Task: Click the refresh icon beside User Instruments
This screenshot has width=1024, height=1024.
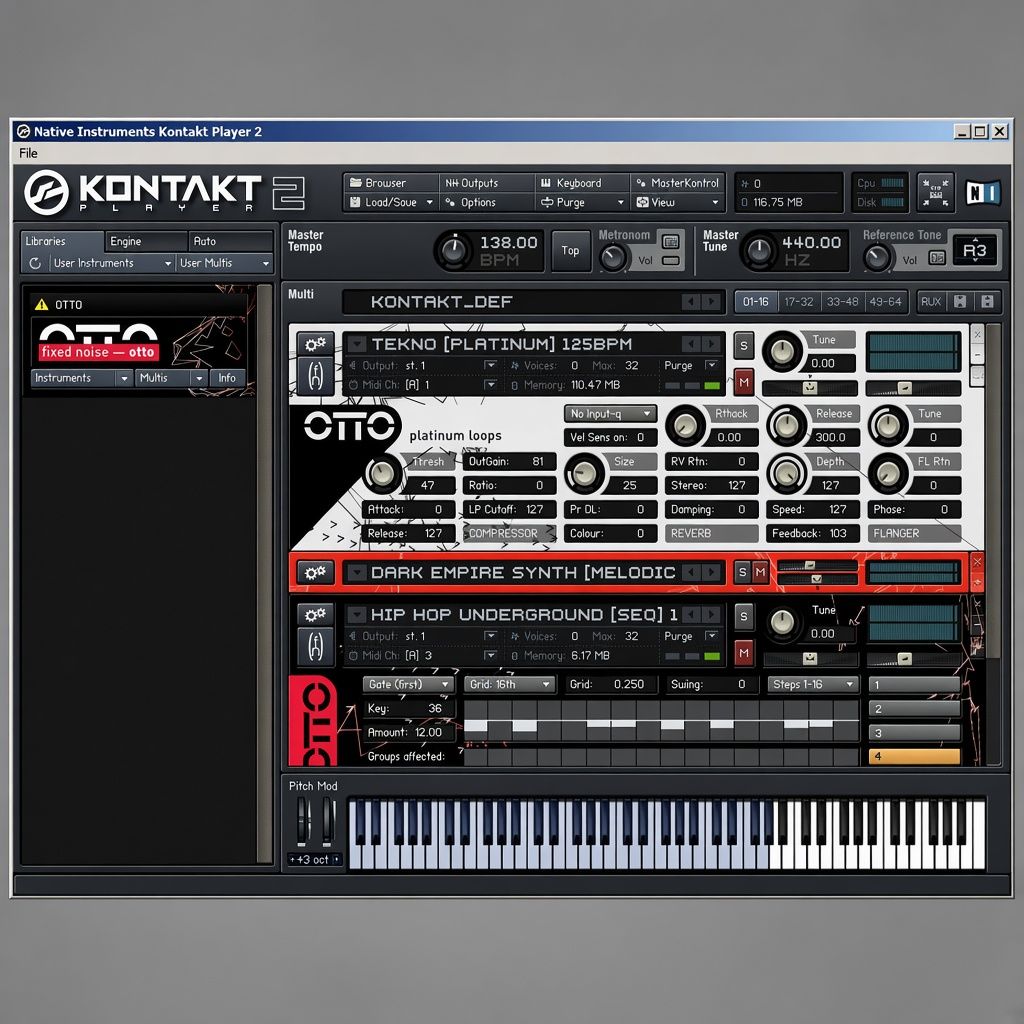Action: click(35, 263)
